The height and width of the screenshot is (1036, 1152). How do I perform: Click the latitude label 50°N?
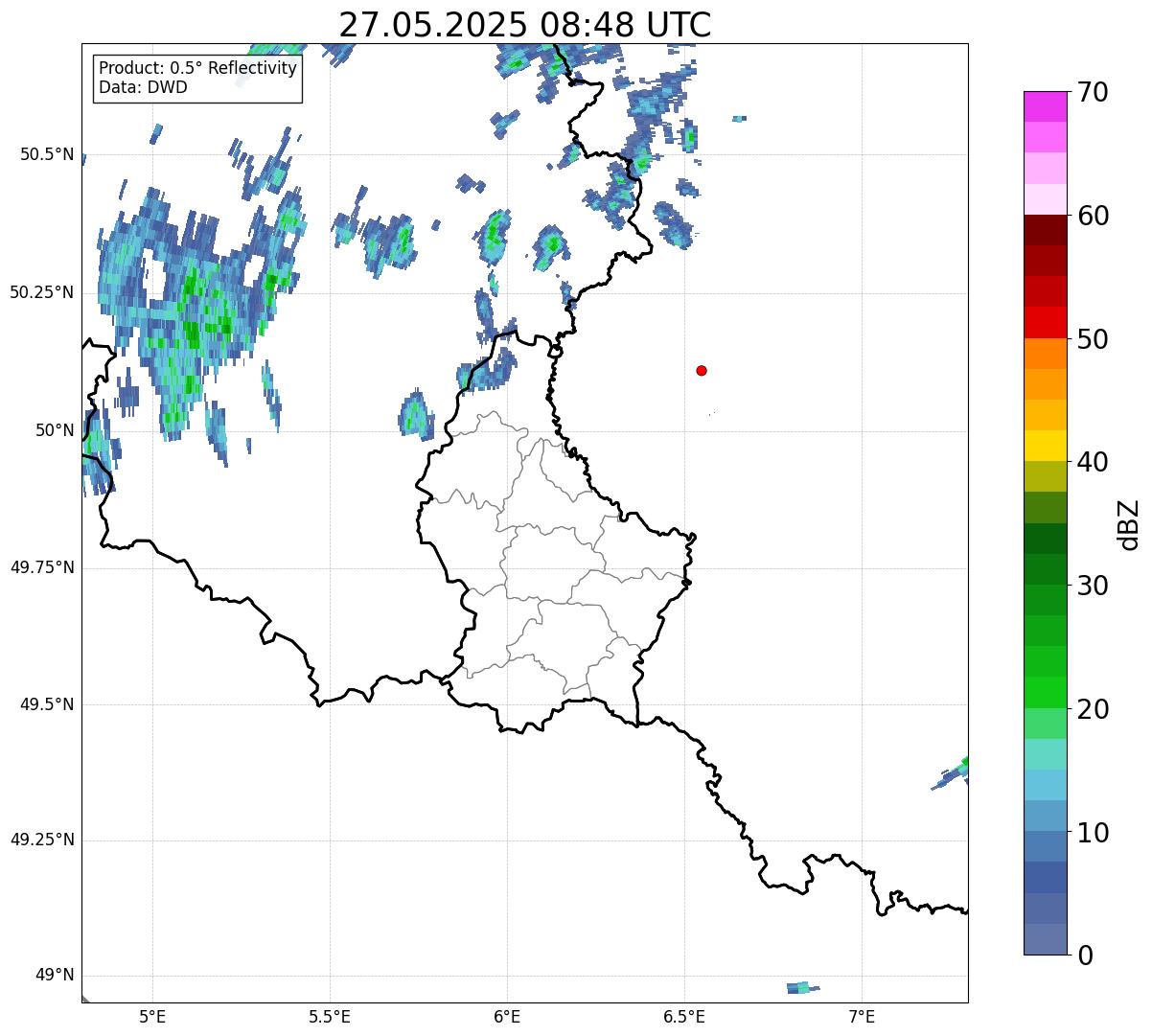coord(55,430)
